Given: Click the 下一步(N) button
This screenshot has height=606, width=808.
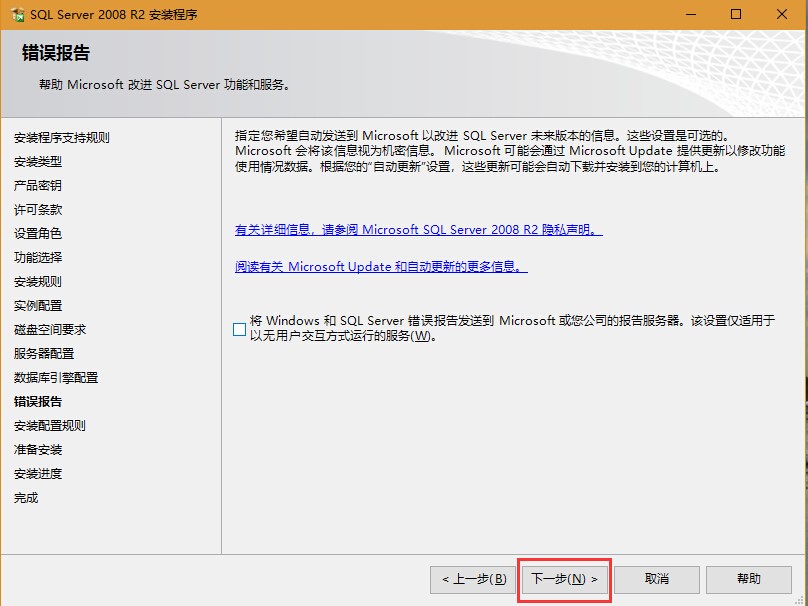Looking at the screenshot, I should click(564, 579).
